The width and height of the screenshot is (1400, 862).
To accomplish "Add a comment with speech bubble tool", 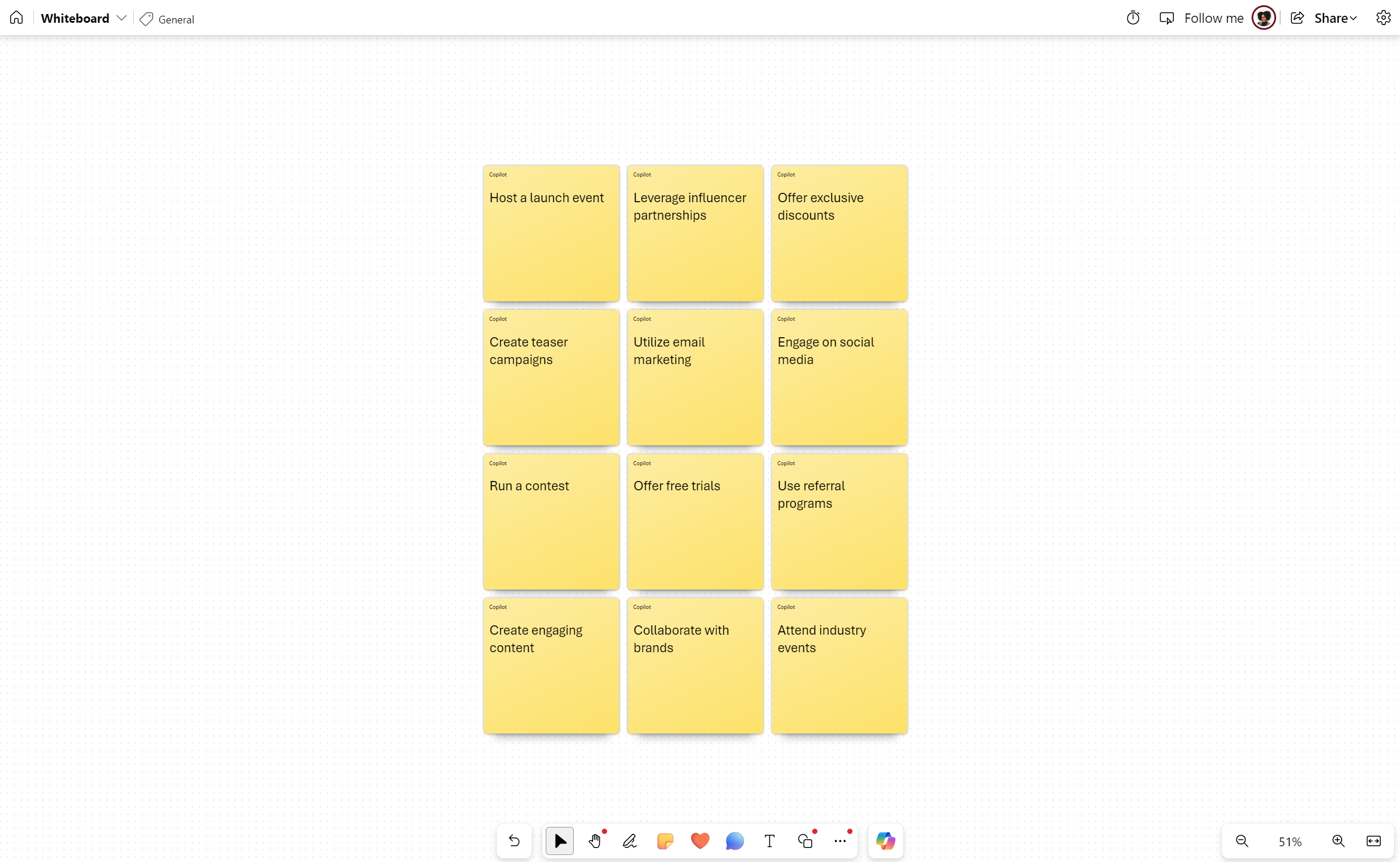I will 735,840.
